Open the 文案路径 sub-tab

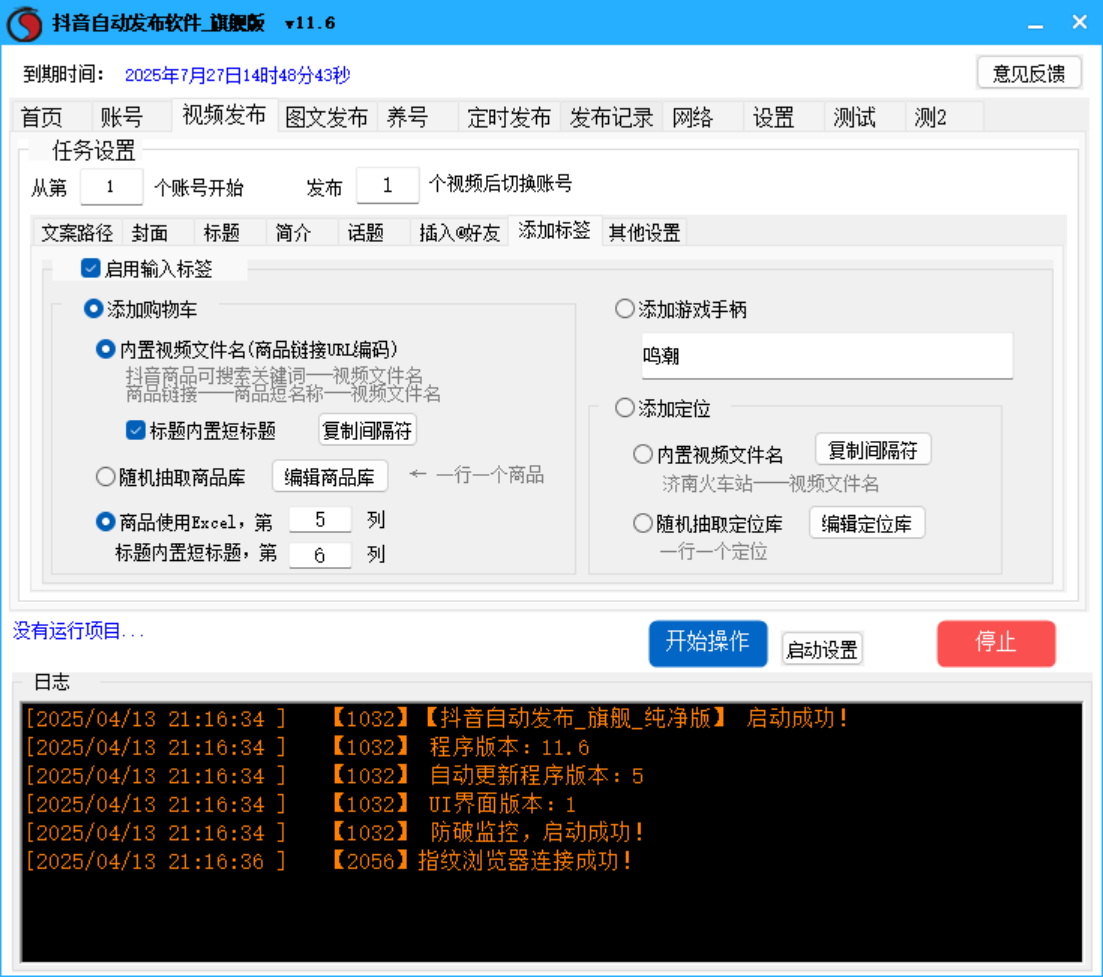tap(77, 232)
